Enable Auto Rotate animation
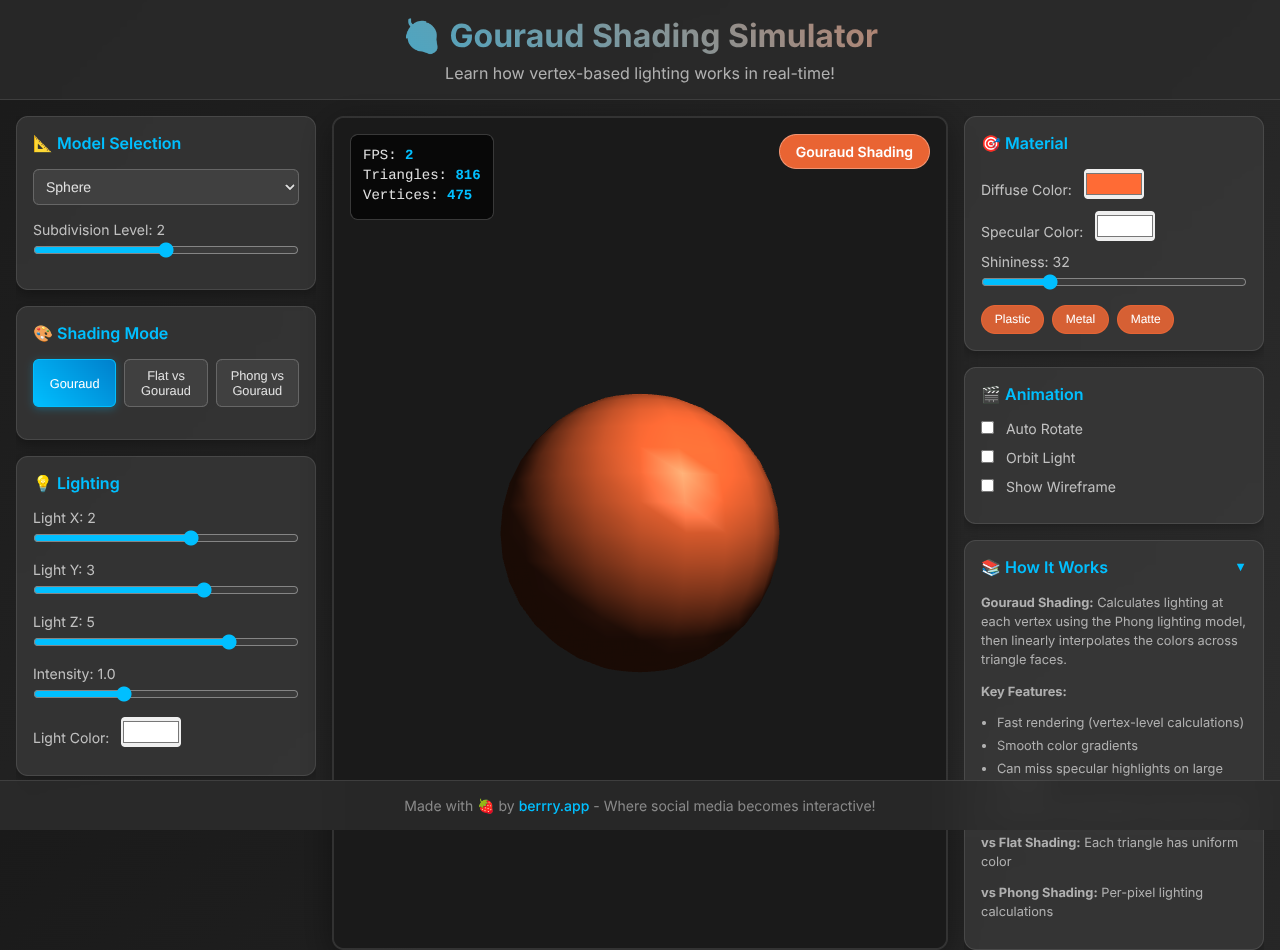 click(987, 427)
